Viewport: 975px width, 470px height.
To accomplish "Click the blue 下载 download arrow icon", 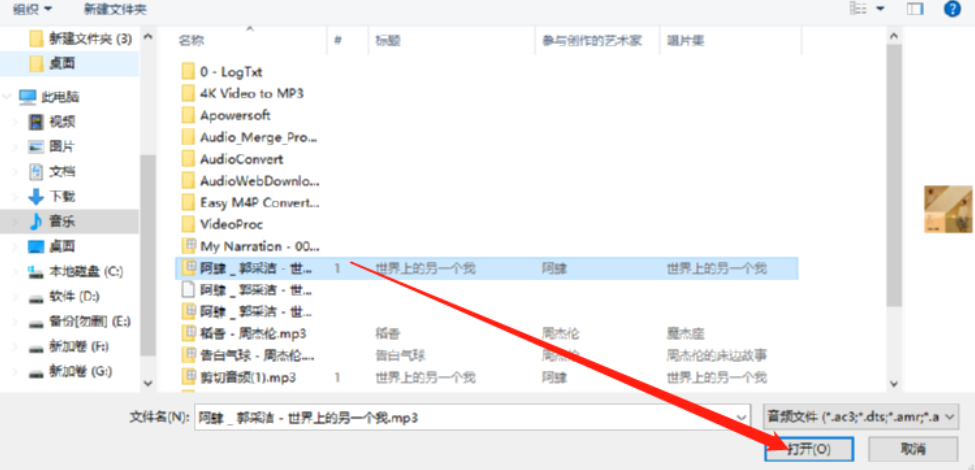I will click(x=37, y=196).
